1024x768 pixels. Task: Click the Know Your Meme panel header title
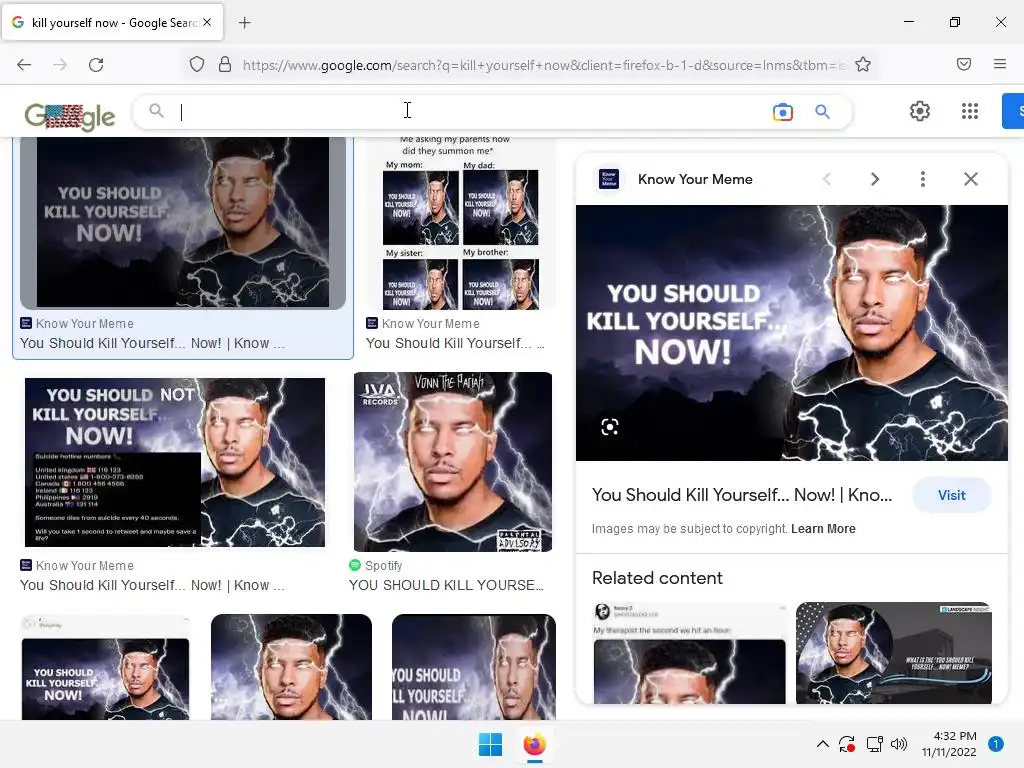pyautogui.click(x=695, y=179)
